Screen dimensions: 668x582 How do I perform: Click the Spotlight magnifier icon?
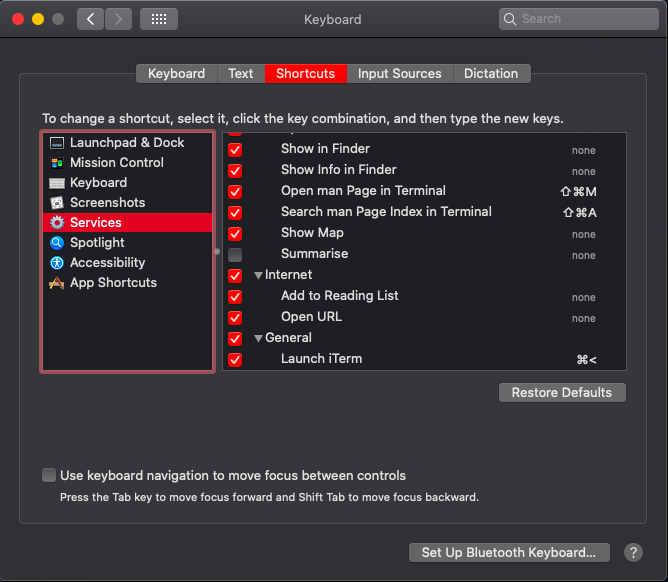pyautogui.click(x=57, y=243)
